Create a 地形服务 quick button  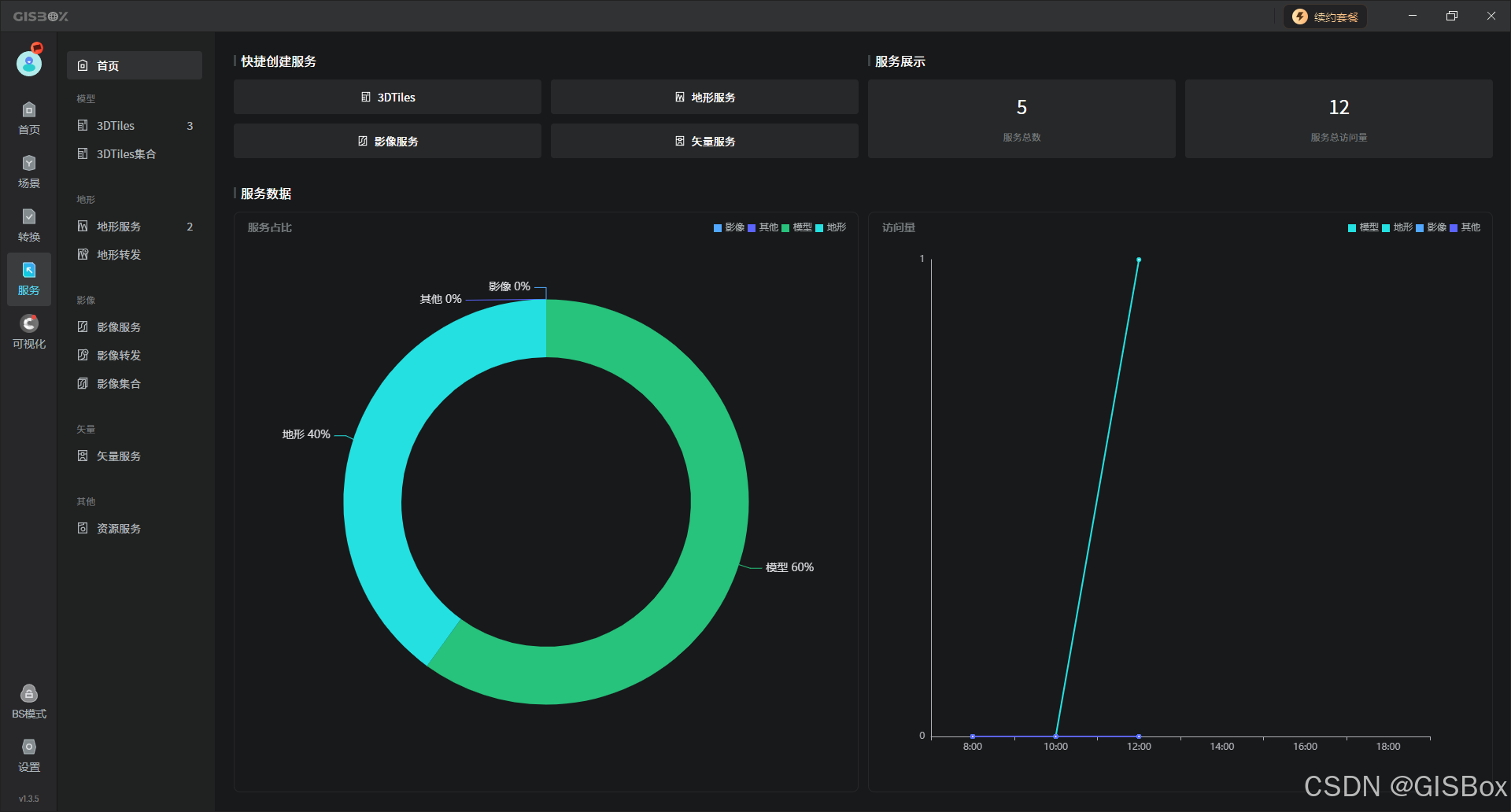point(704,97)
